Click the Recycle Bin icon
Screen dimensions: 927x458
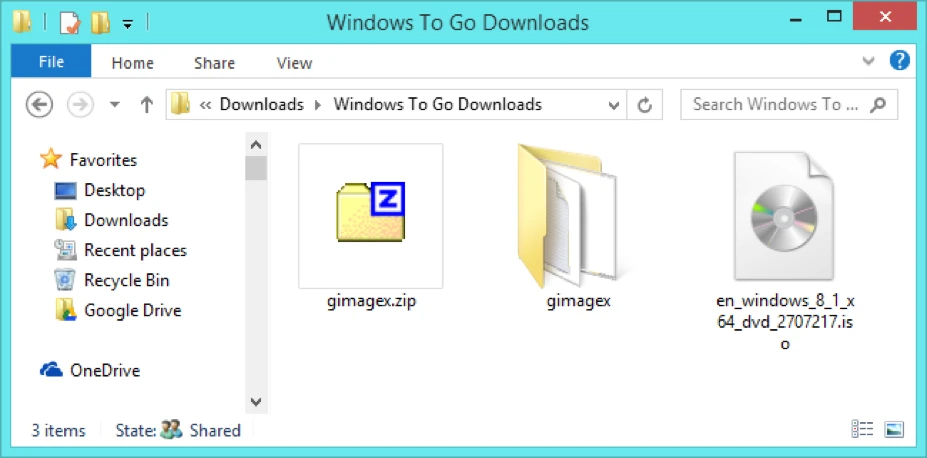65,280
